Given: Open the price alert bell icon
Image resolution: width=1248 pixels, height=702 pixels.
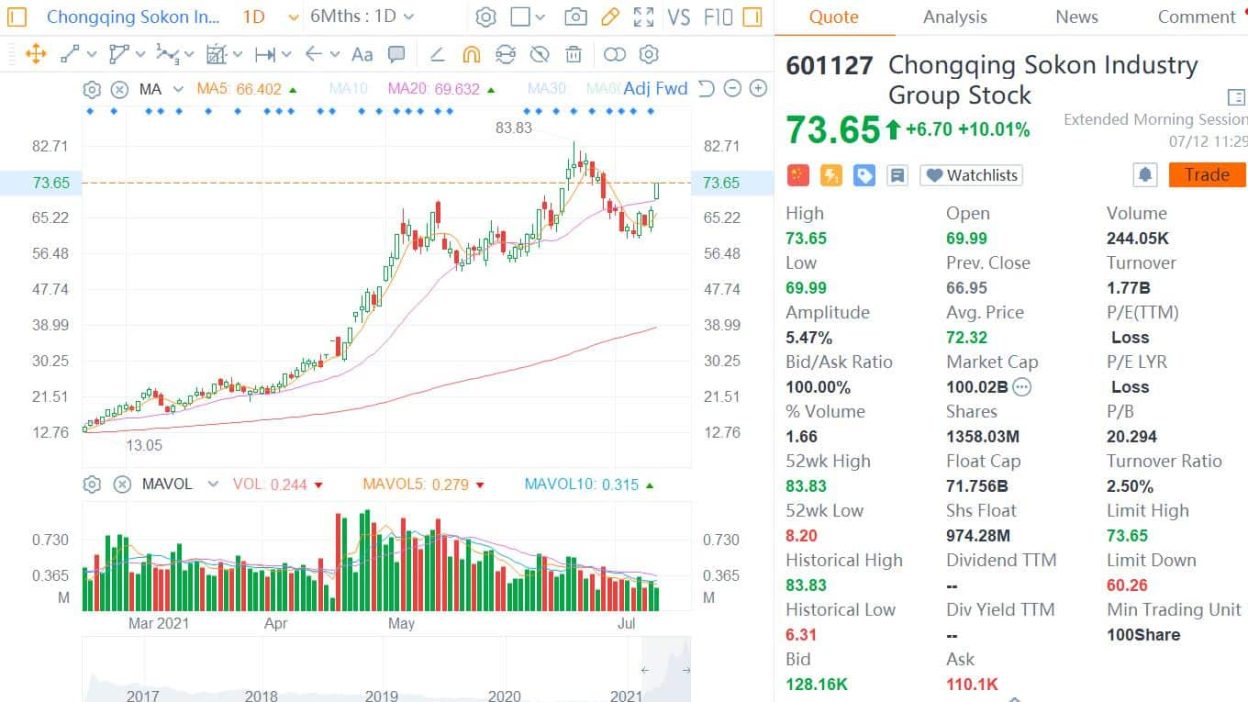Looking at the screenshot, I should coord(1145,175).
